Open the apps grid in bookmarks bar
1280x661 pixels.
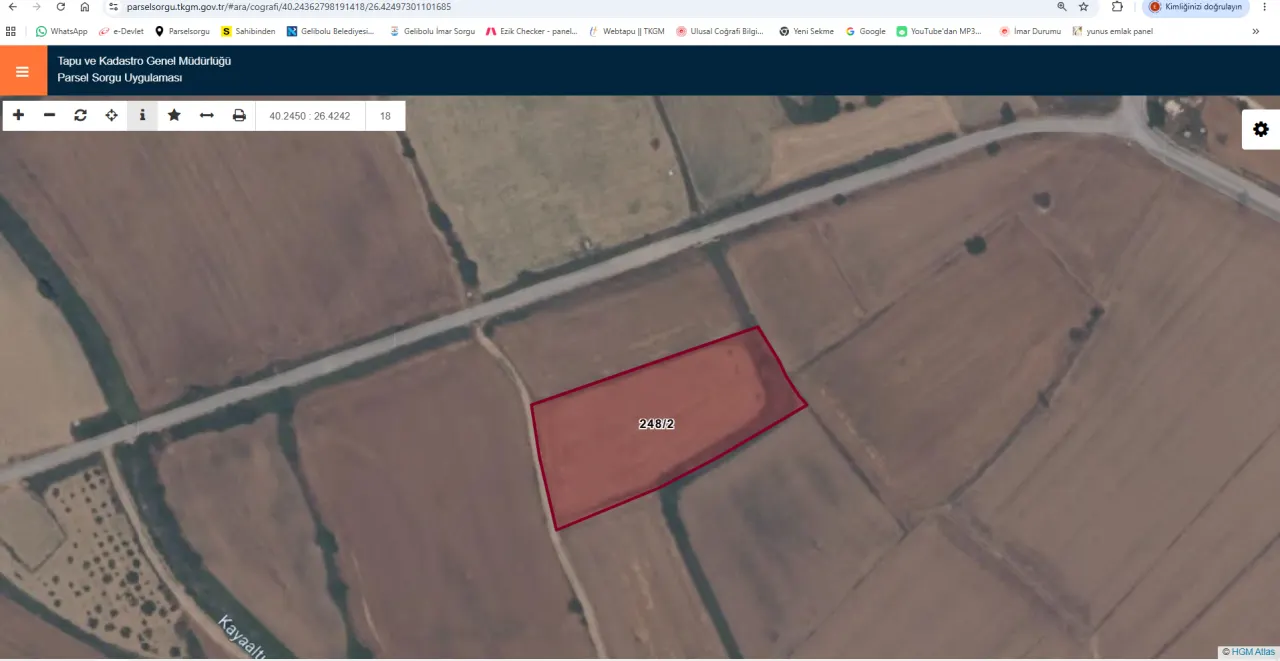11,31
